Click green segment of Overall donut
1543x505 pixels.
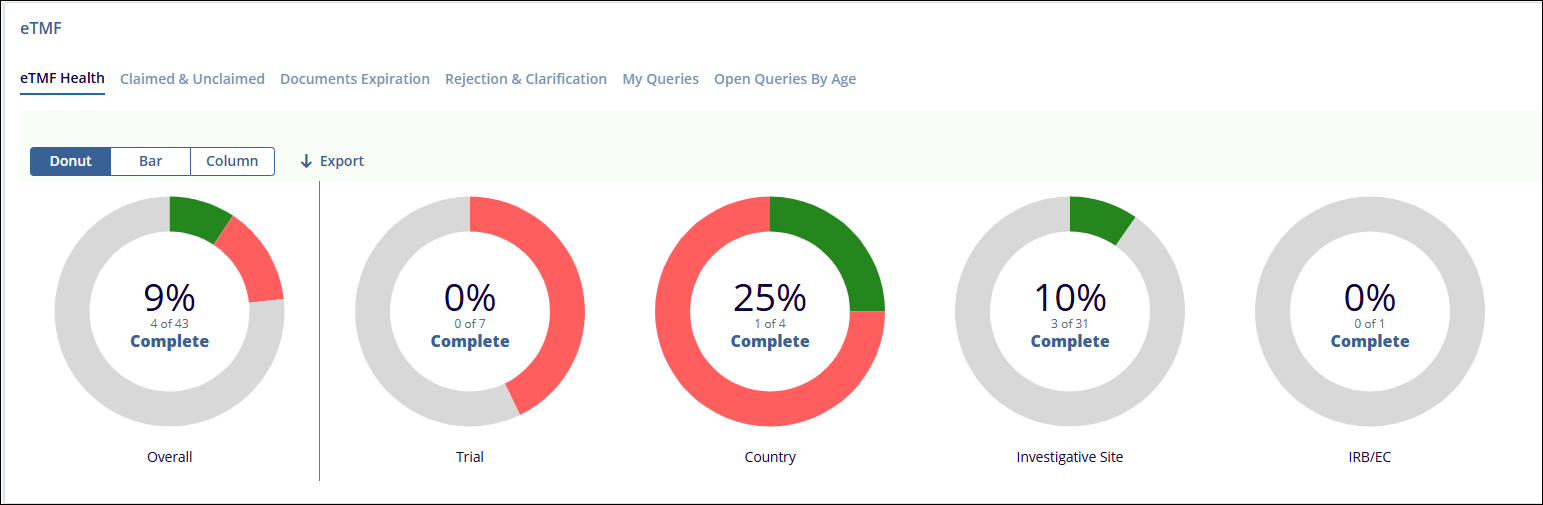[195, 217]
